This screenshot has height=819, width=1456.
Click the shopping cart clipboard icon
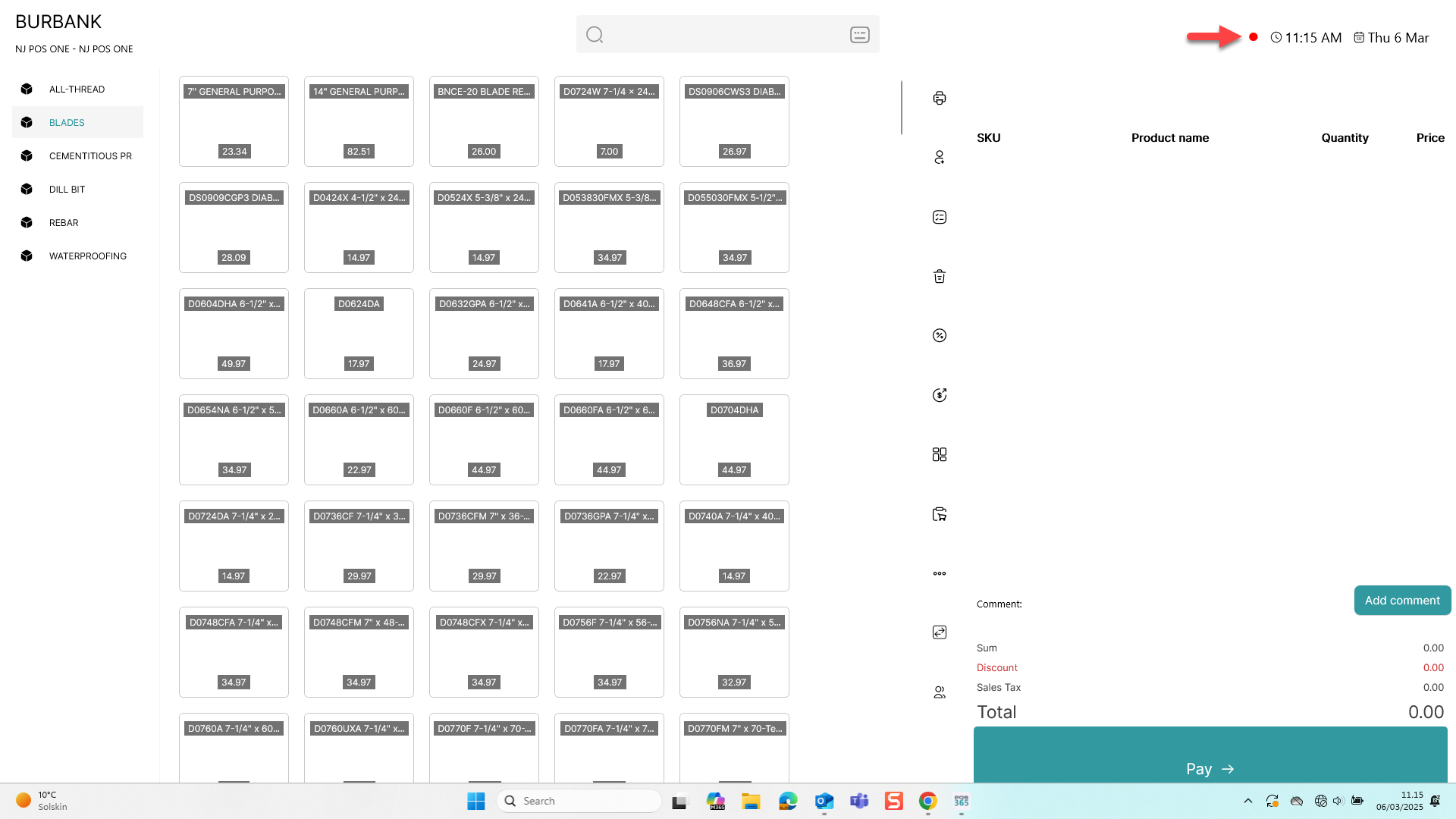(940, 514)
